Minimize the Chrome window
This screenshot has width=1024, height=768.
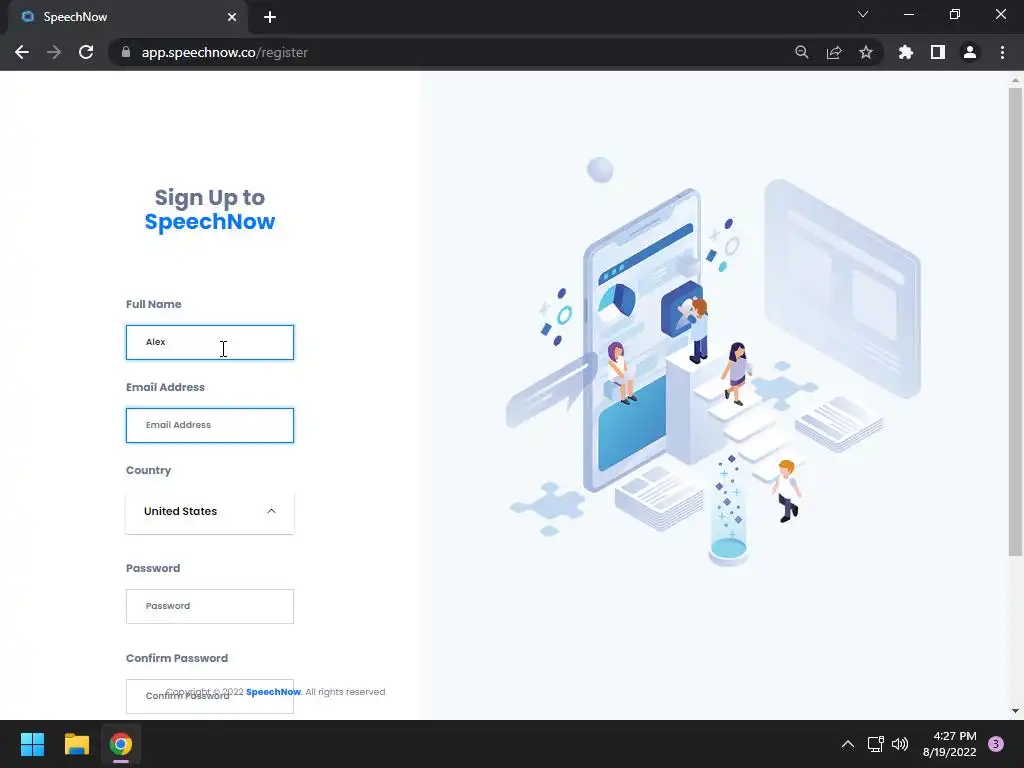pos(908,14)
